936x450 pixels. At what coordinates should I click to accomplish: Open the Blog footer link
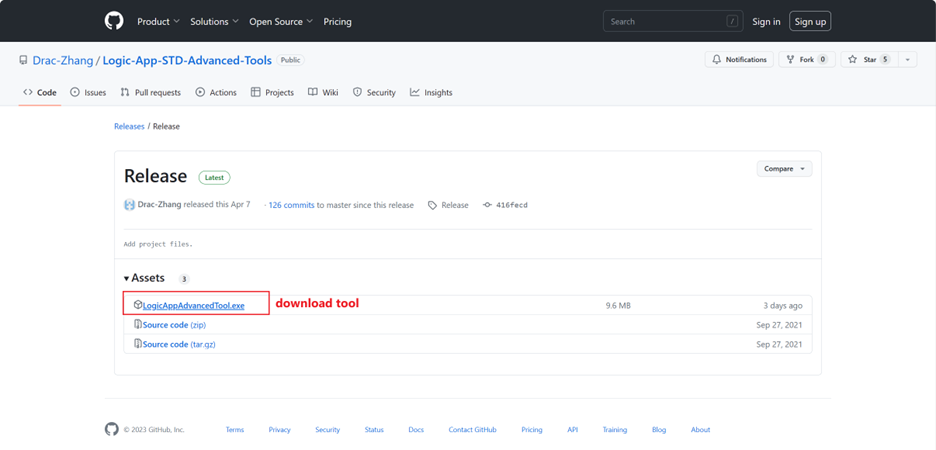pyautogui.click(x=659, y=430)
